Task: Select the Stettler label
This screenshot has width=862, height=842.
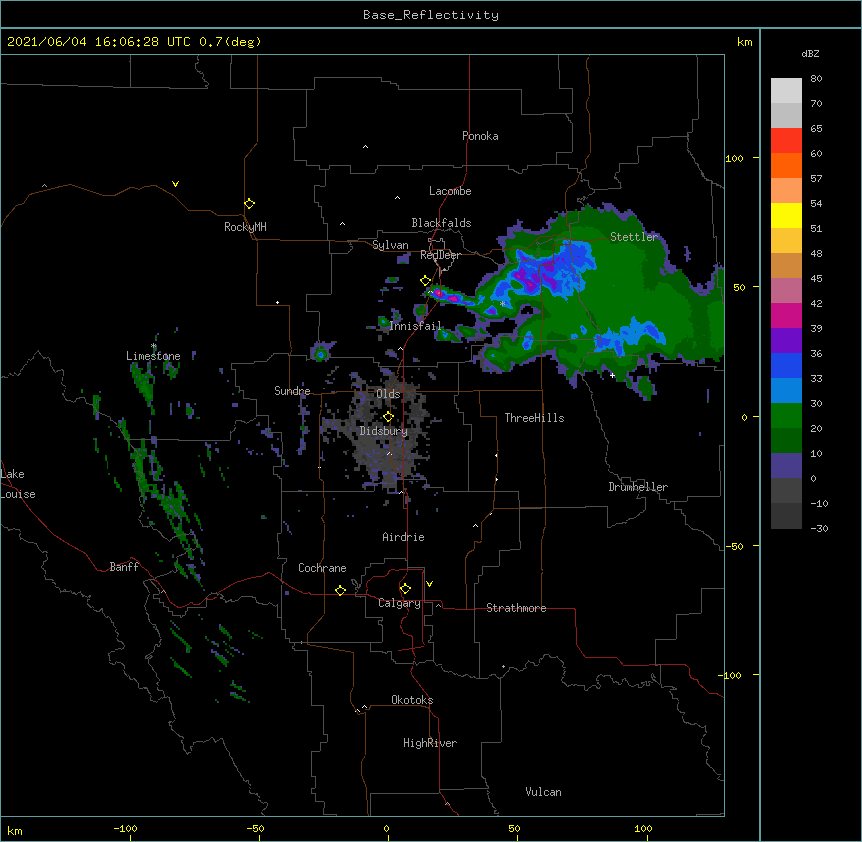Action: pos(634,236)
